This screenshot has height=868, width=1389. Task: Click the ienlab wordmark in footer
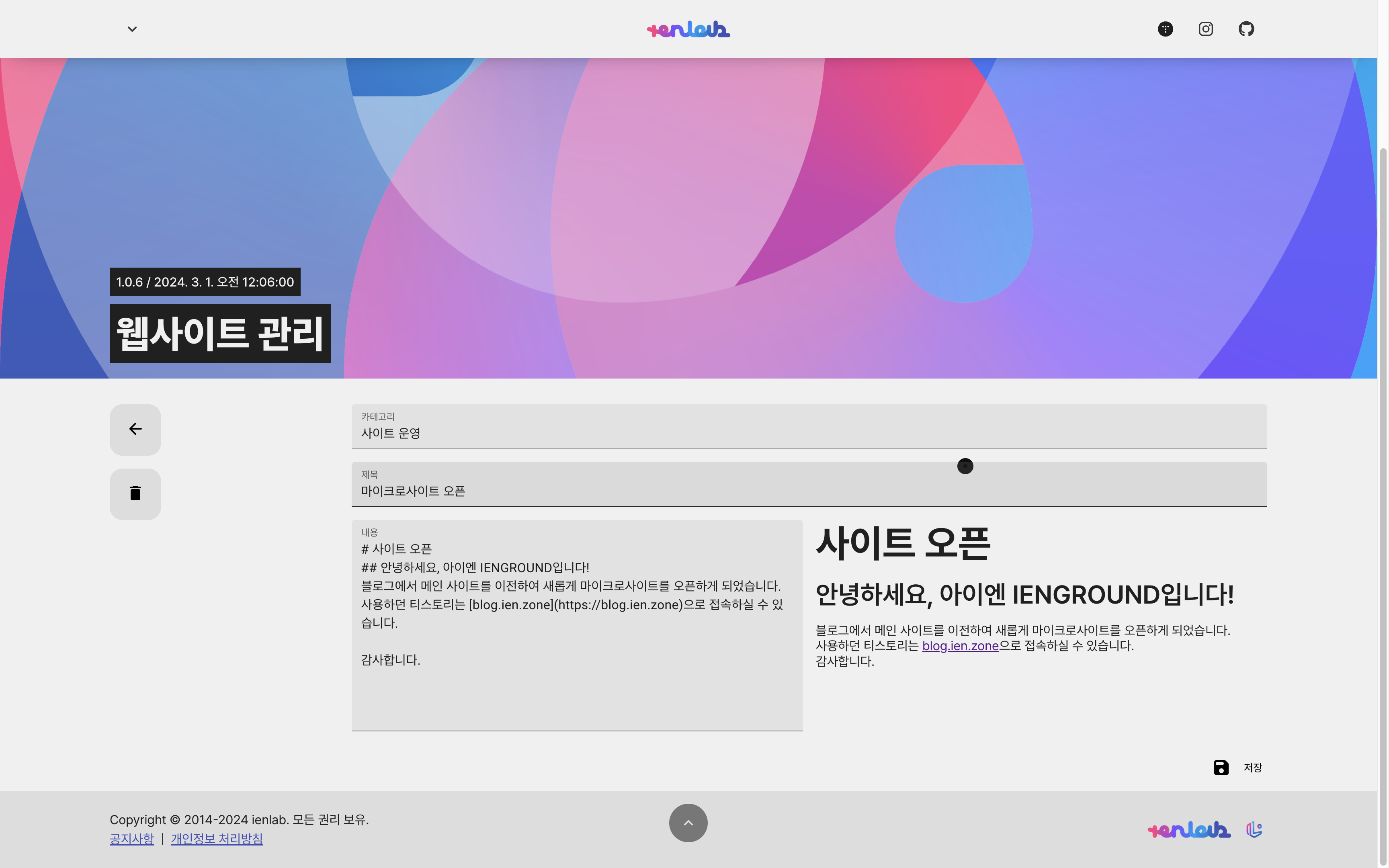(x=1189, y=829)
